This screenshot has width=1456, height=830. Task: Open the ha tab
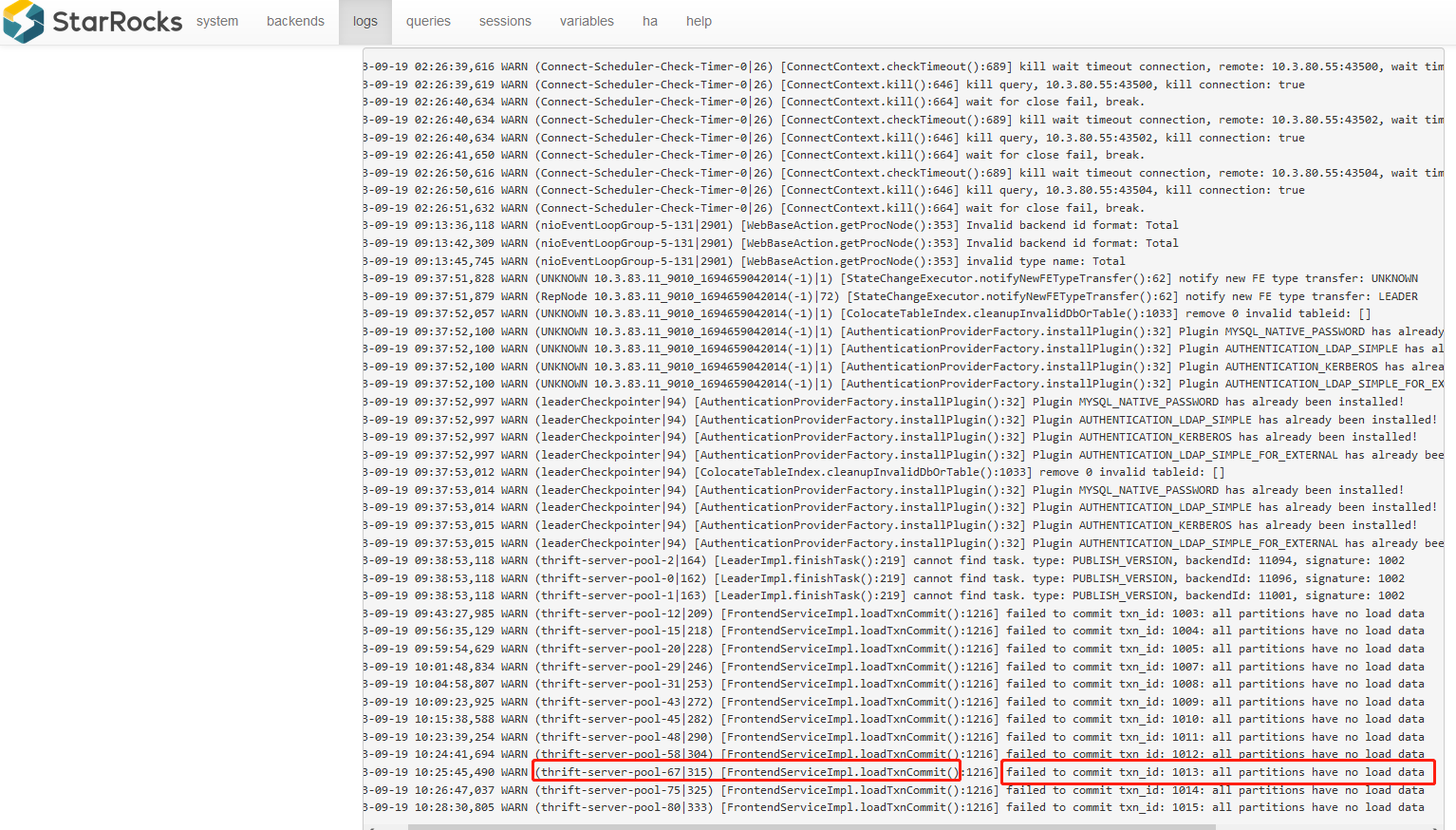tap(650, 21)
